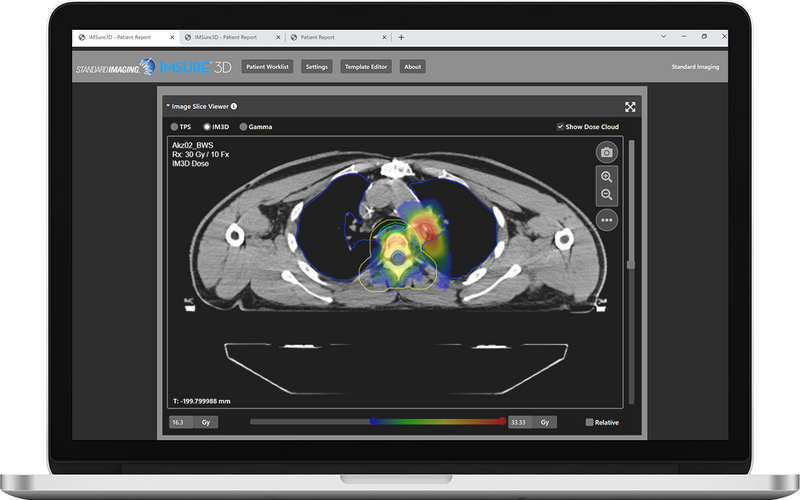Open a new browser tab
The height and width of the screenshot is (500, 800).
click(401, 37)
